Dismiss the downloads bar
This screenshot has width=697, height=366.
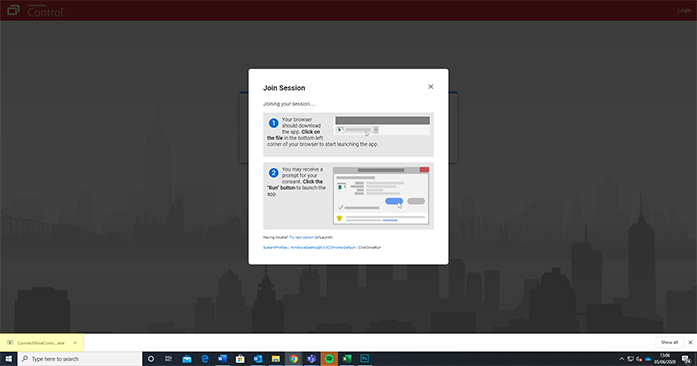690,342
